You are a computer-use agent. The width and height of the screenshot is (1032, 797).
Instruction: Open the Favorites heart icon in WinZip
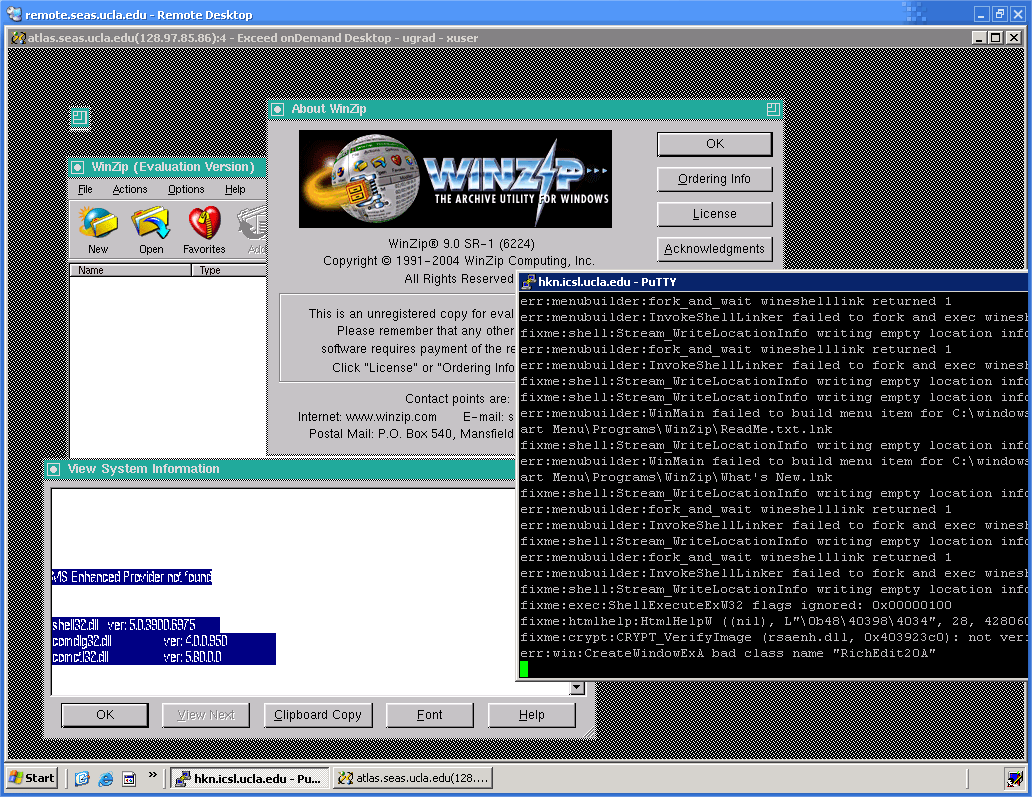[204, 230]
